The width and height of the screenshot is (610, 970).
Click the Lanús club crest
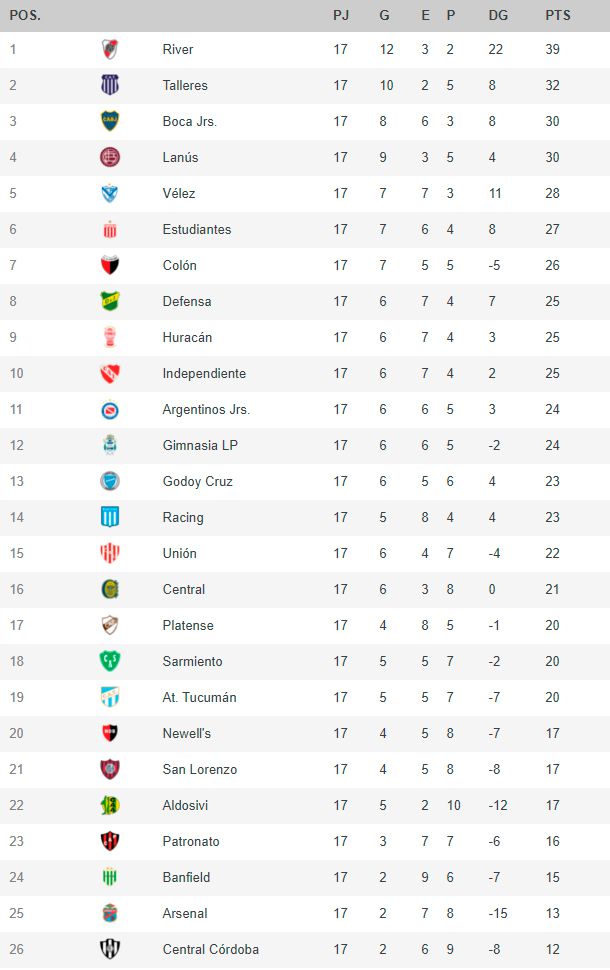click(110, 157)
